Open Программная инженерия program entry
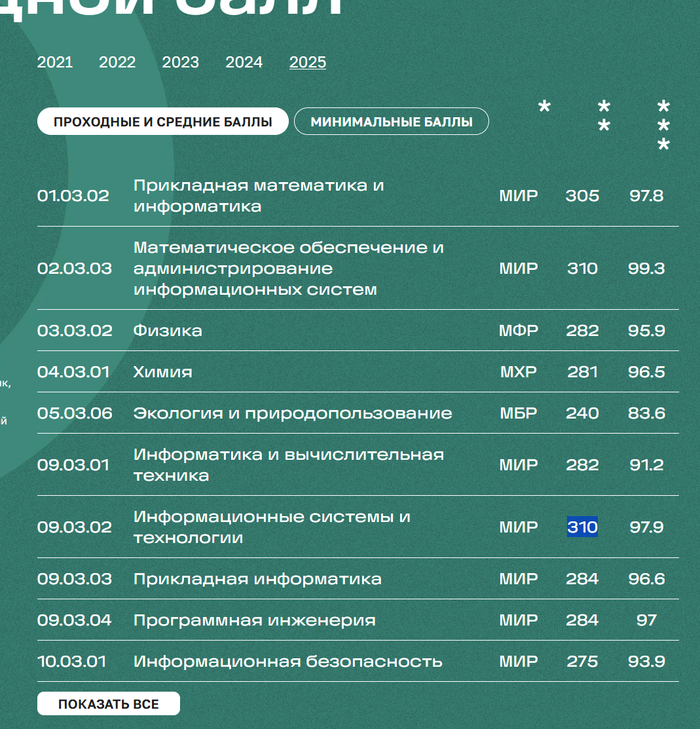The image size is (700, 729). coord(254,620)
